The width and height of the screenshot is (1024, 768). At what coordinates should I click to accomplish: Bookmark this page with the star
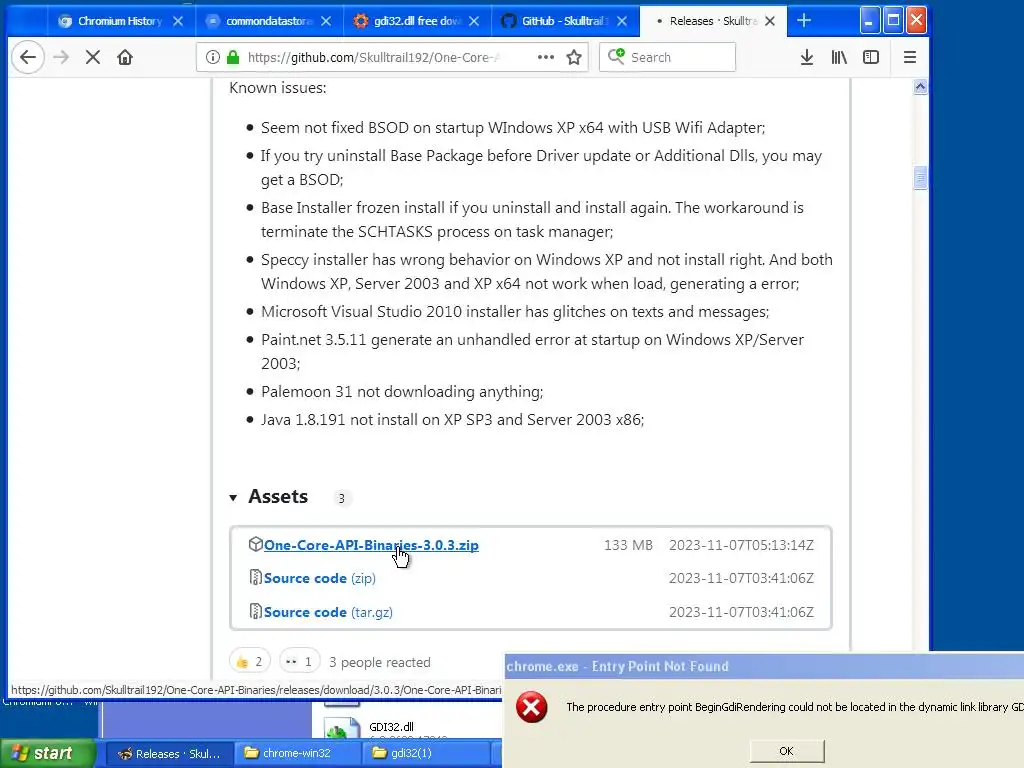click(574, 57)
